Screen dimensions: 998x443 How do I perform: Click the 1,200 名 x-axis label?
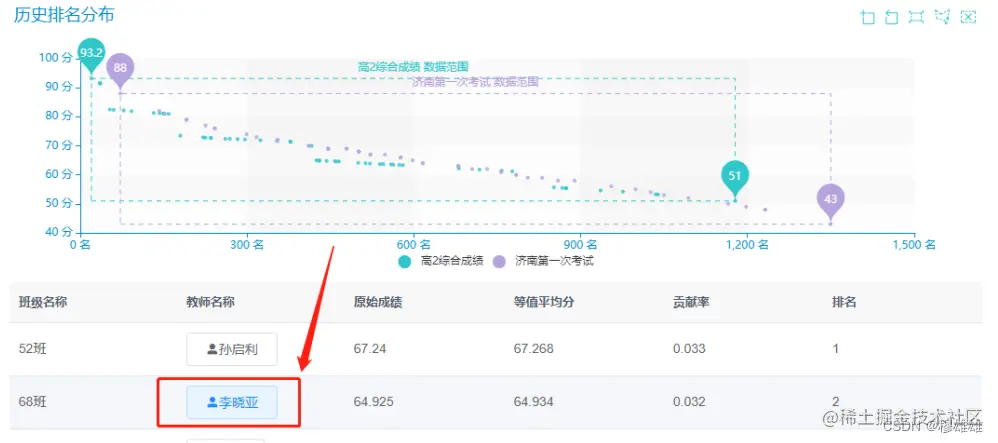tap(746, 244)
